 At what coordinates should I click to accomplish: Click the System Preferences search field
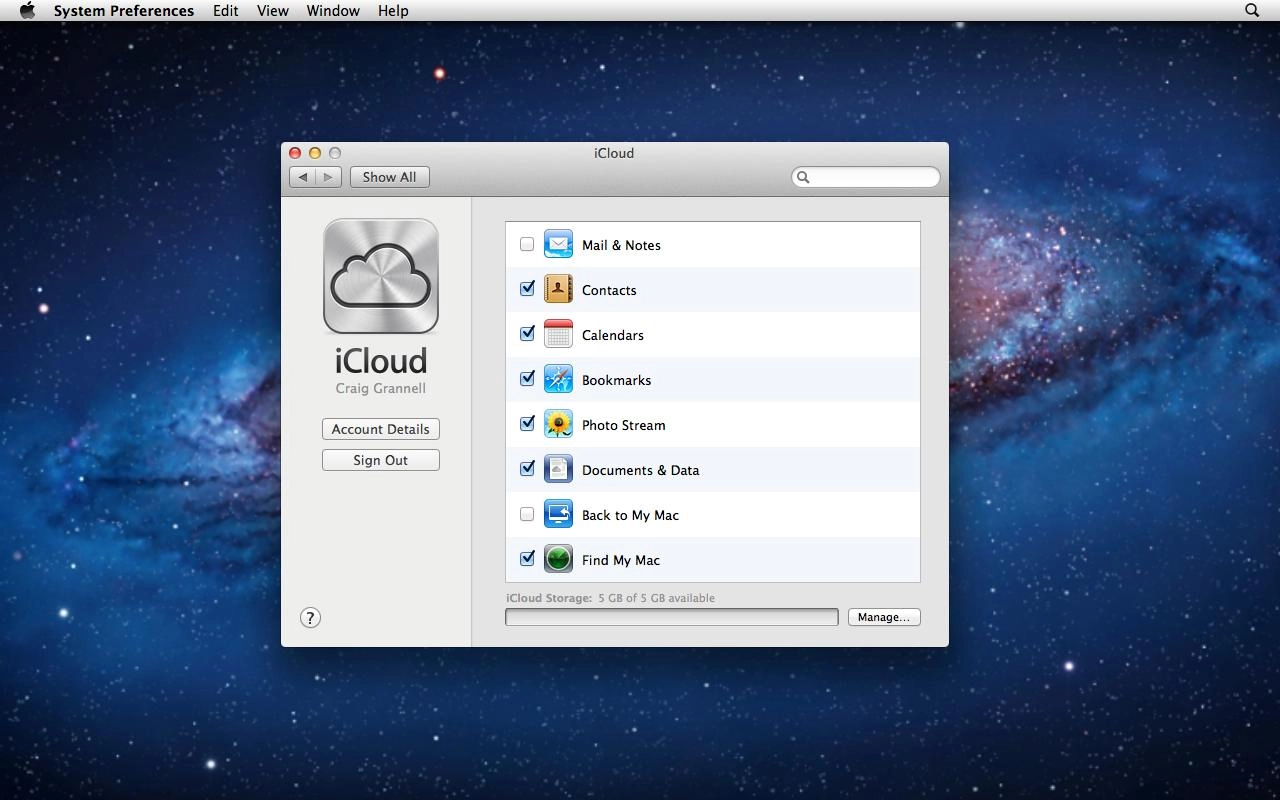pos(866,177)
